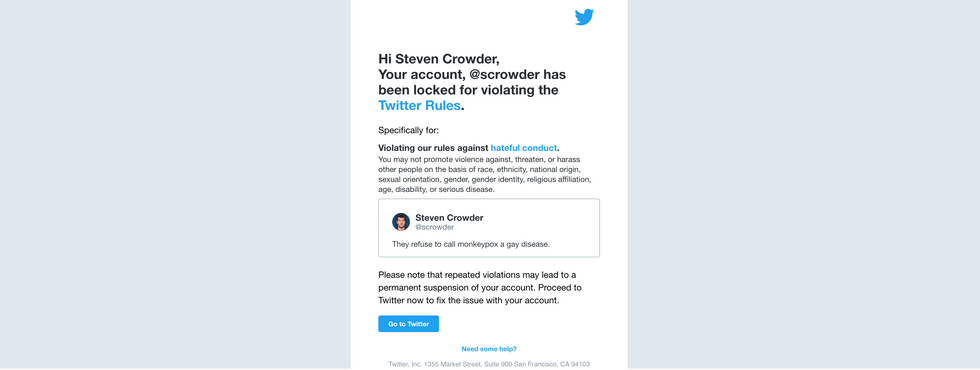Click the gray background left of the email

click(x=175, y=185)
